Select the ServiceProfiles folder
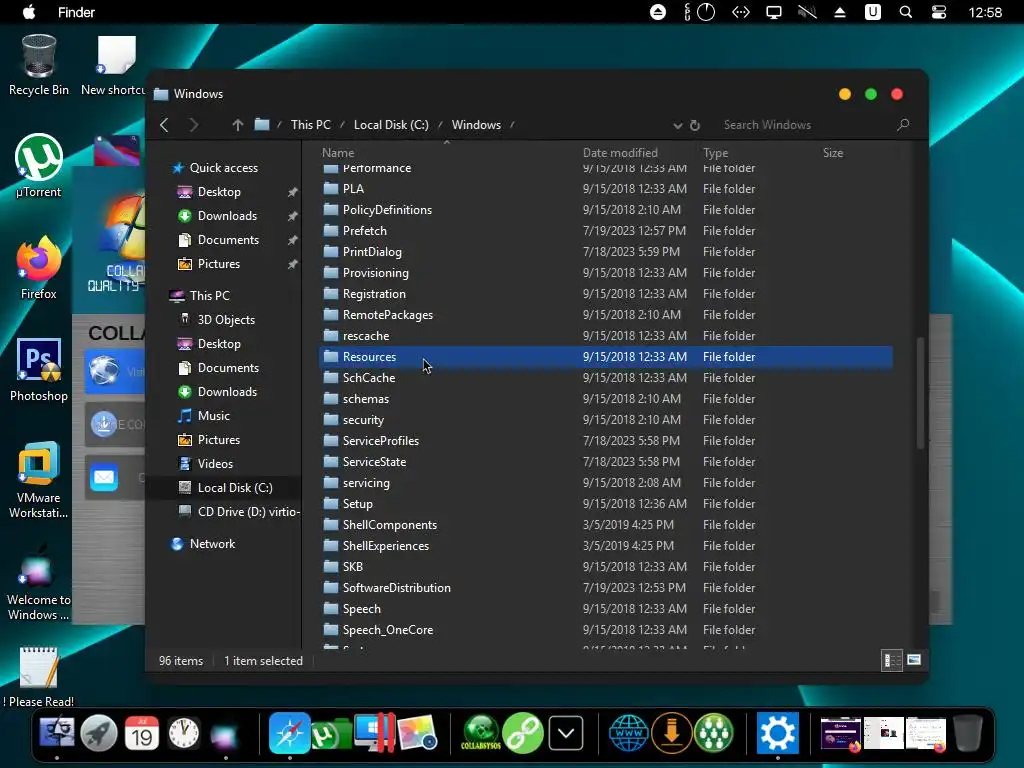This screenshot has height=768, width=1024. [x=605, y=441]
